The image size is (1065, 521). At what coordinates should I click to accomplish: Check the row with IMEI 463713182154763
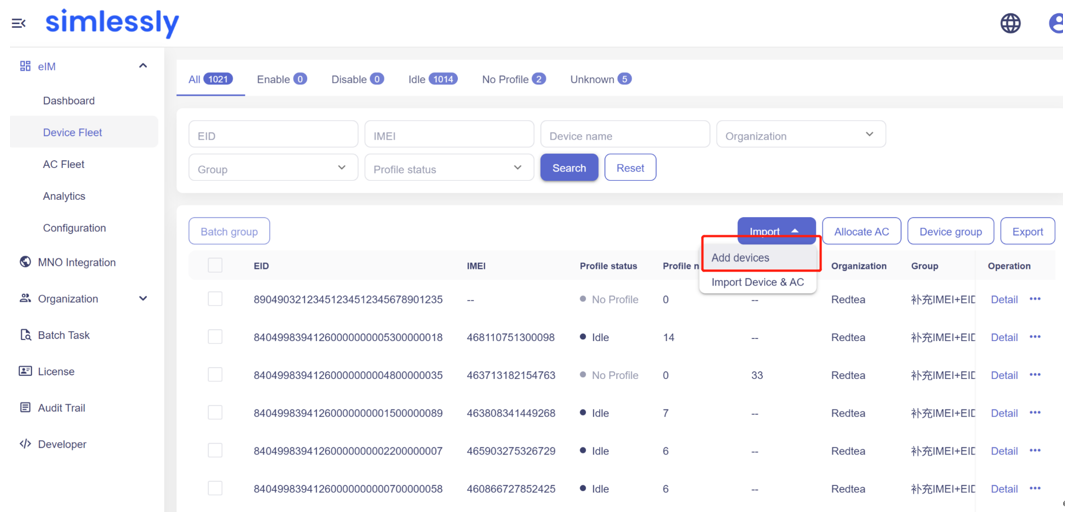[215, 375]
